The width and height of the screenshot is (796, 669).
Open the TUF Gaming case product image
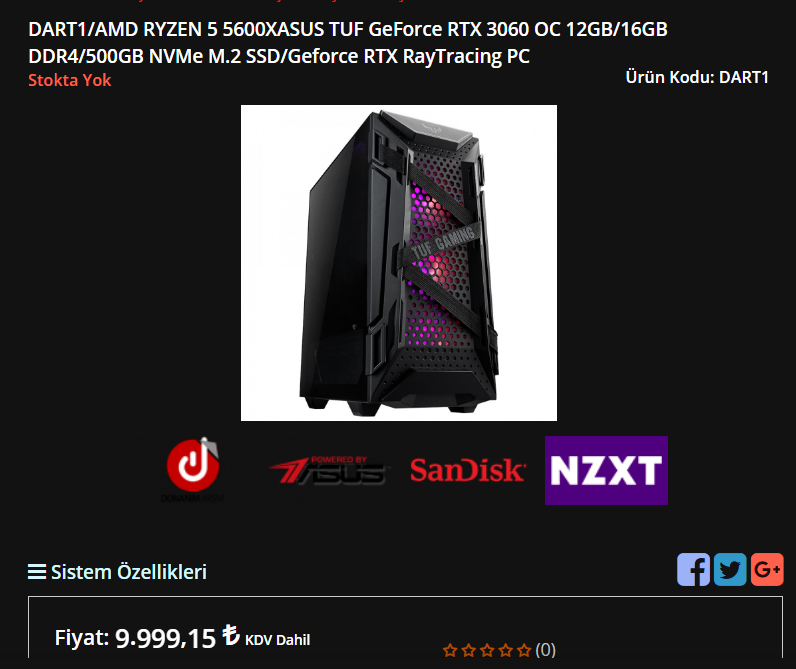click(x=399, y=263)
